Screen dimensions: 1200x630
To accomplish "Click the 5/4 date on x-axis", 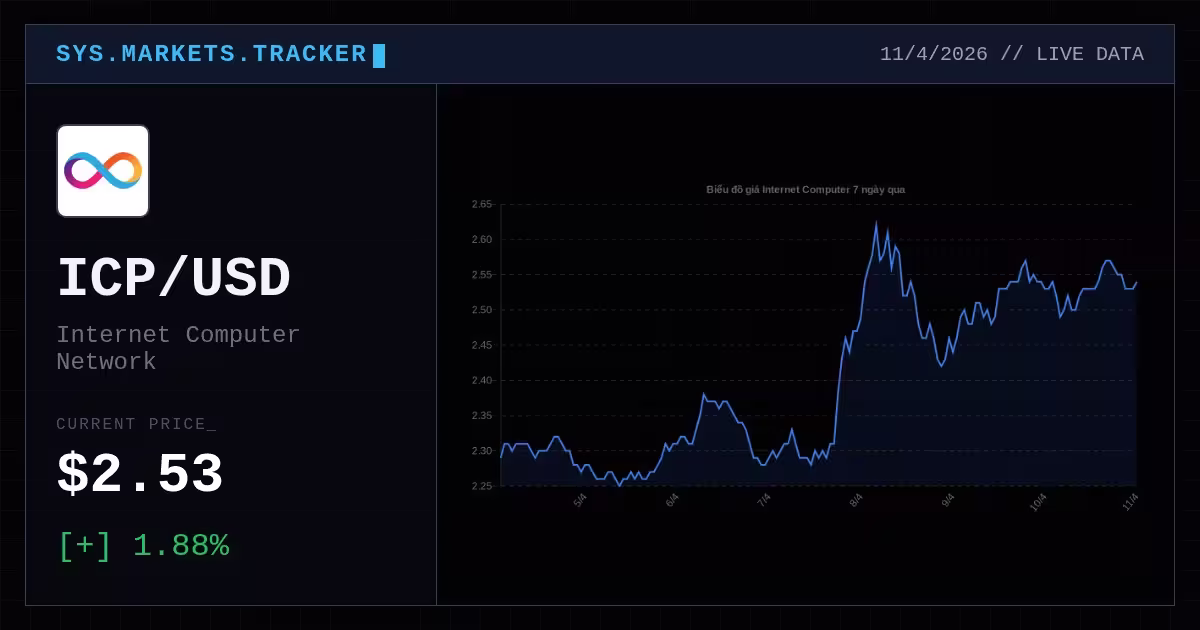I will click(x=580, y=500).
